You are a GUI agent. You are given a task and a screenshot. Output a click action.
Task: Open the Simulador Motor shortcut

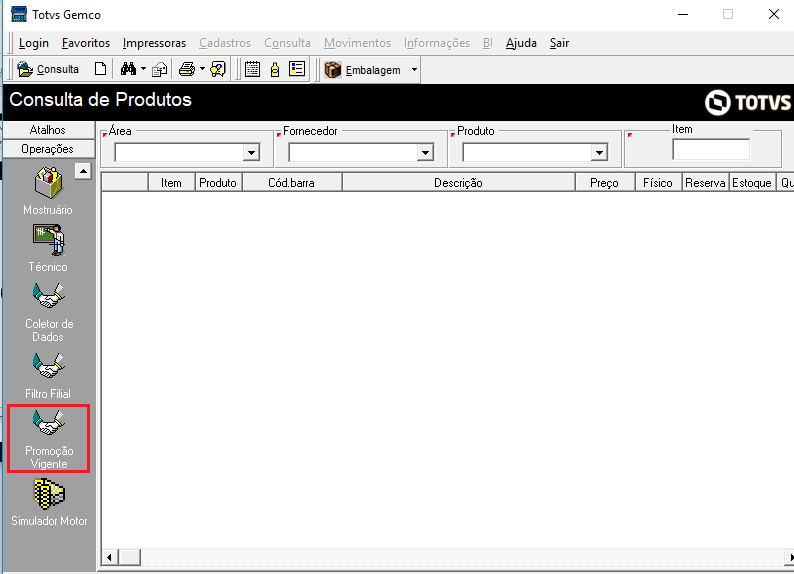[49, 503]
